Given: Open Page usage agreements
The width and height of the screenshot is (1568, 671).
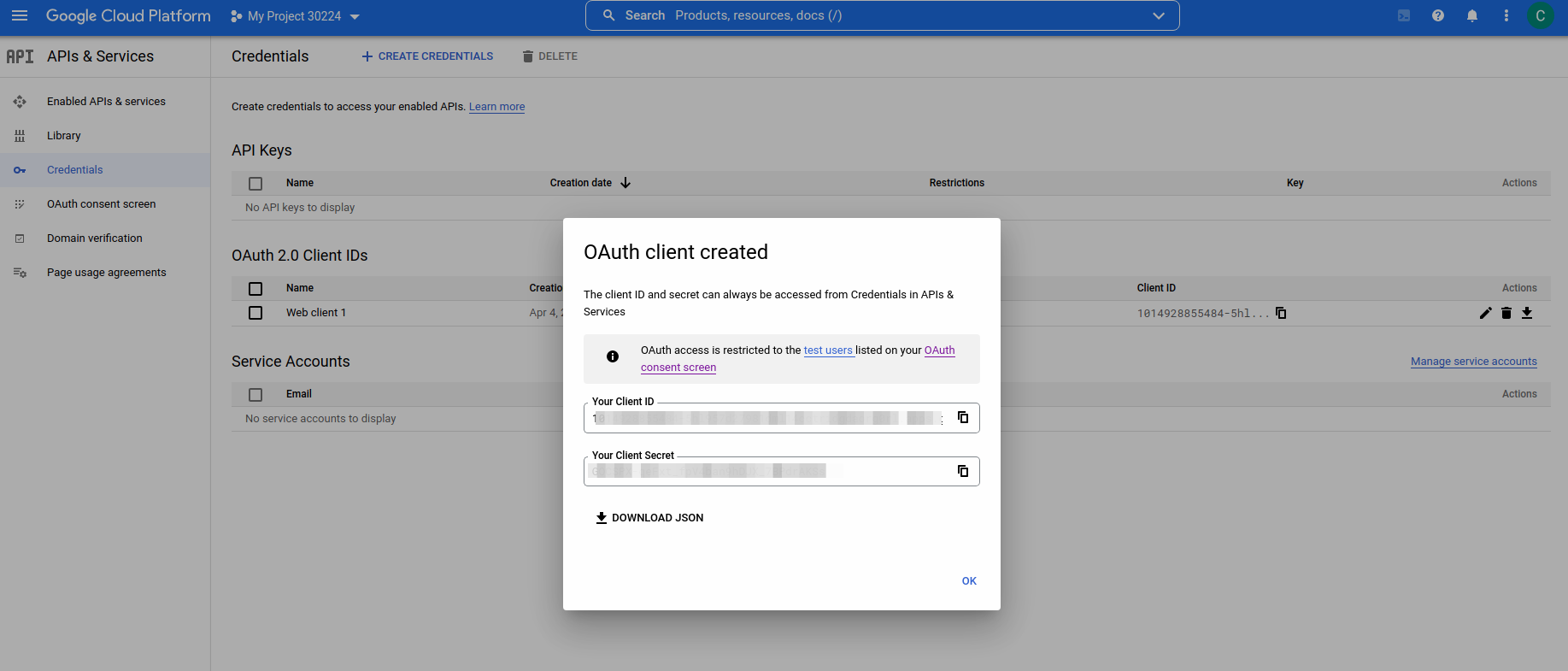Looking at the screenshot, I should [107, 272].
